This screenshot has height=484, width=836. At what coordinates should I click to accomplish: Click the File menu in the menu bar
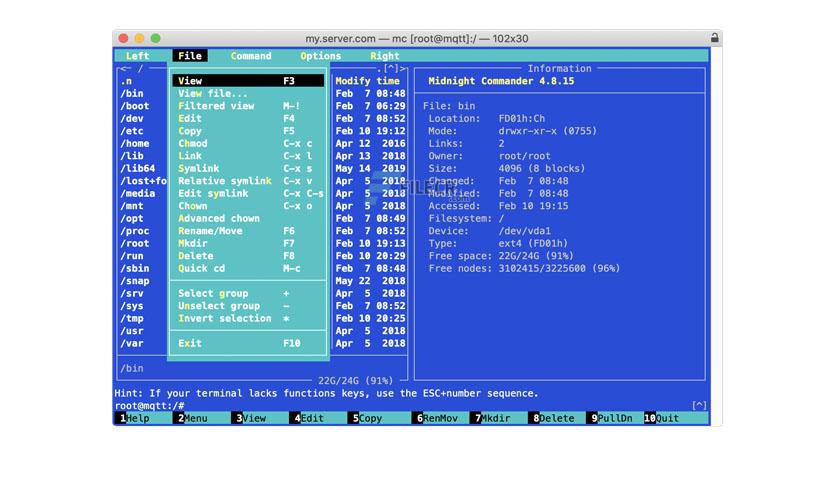190,56
